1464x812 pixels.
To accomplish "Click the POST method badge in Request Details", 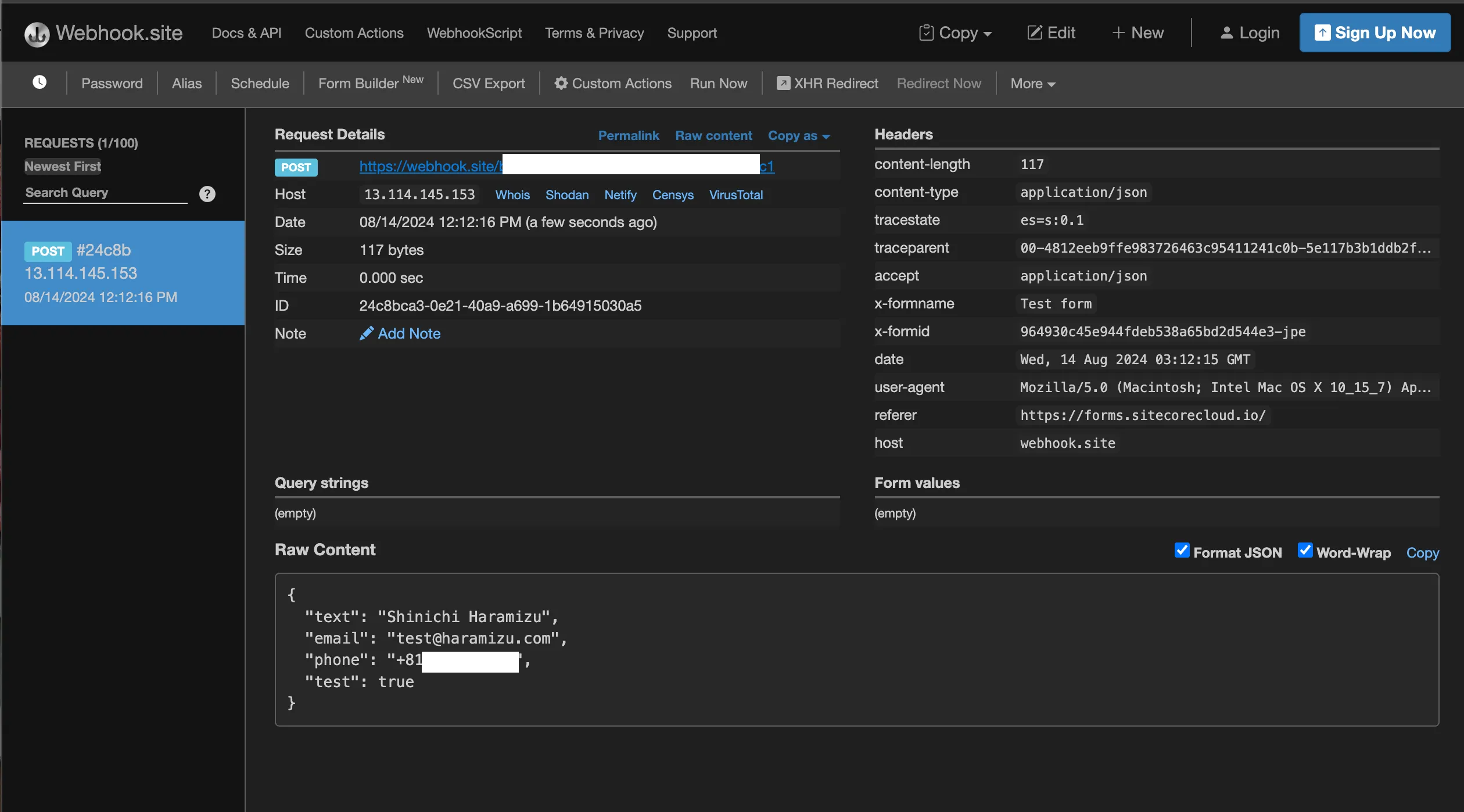I will tap(296, 167).
